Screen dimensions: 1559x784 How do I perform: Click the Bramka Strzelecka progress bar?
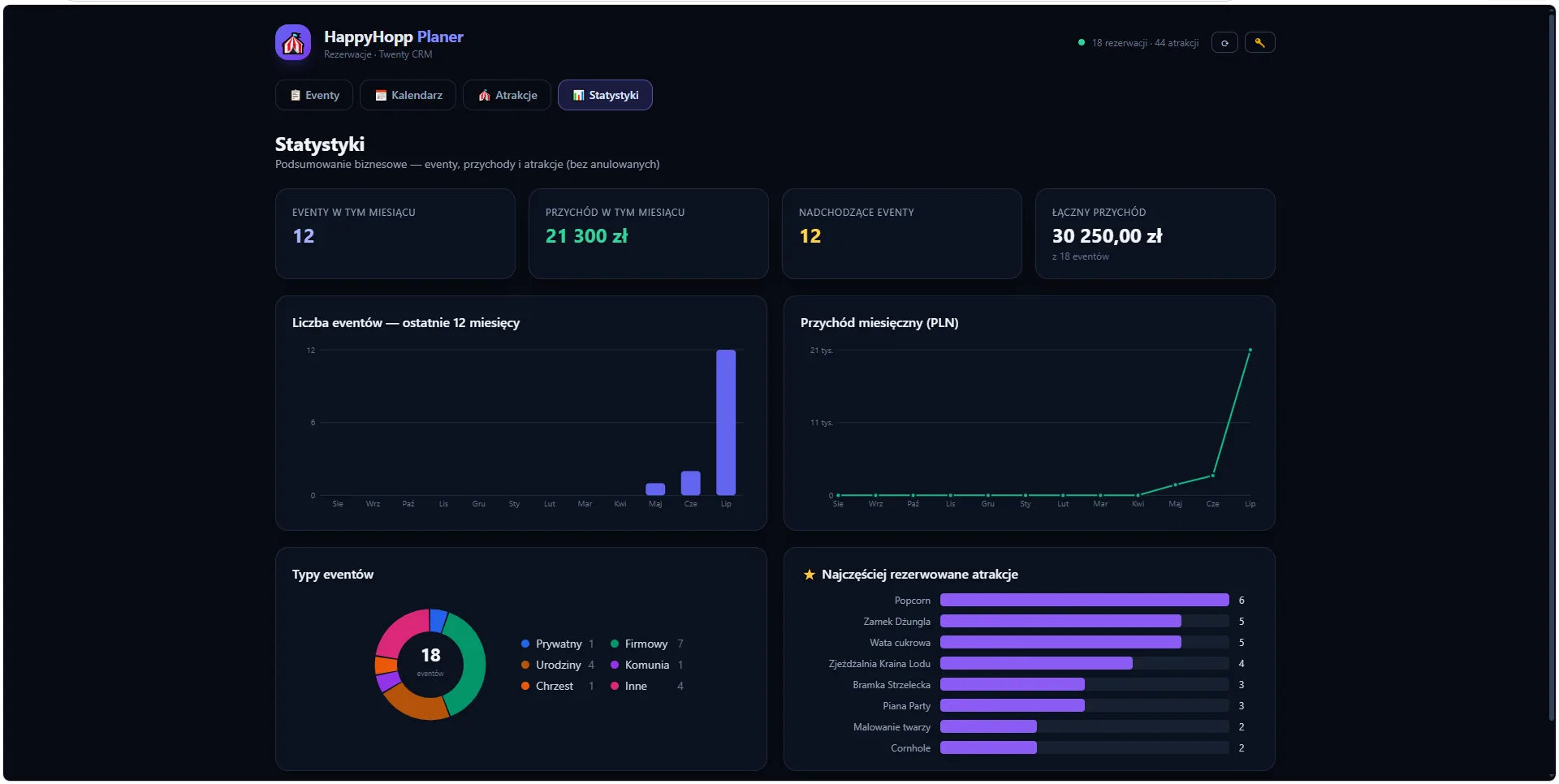point(1085,684)
